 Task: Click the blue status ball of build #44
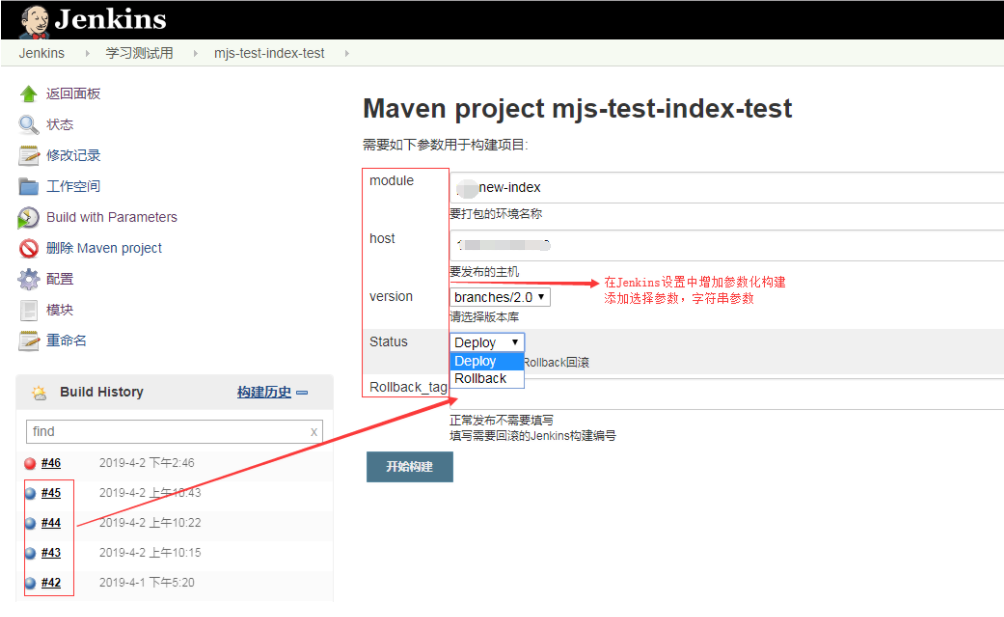point(30,524)
